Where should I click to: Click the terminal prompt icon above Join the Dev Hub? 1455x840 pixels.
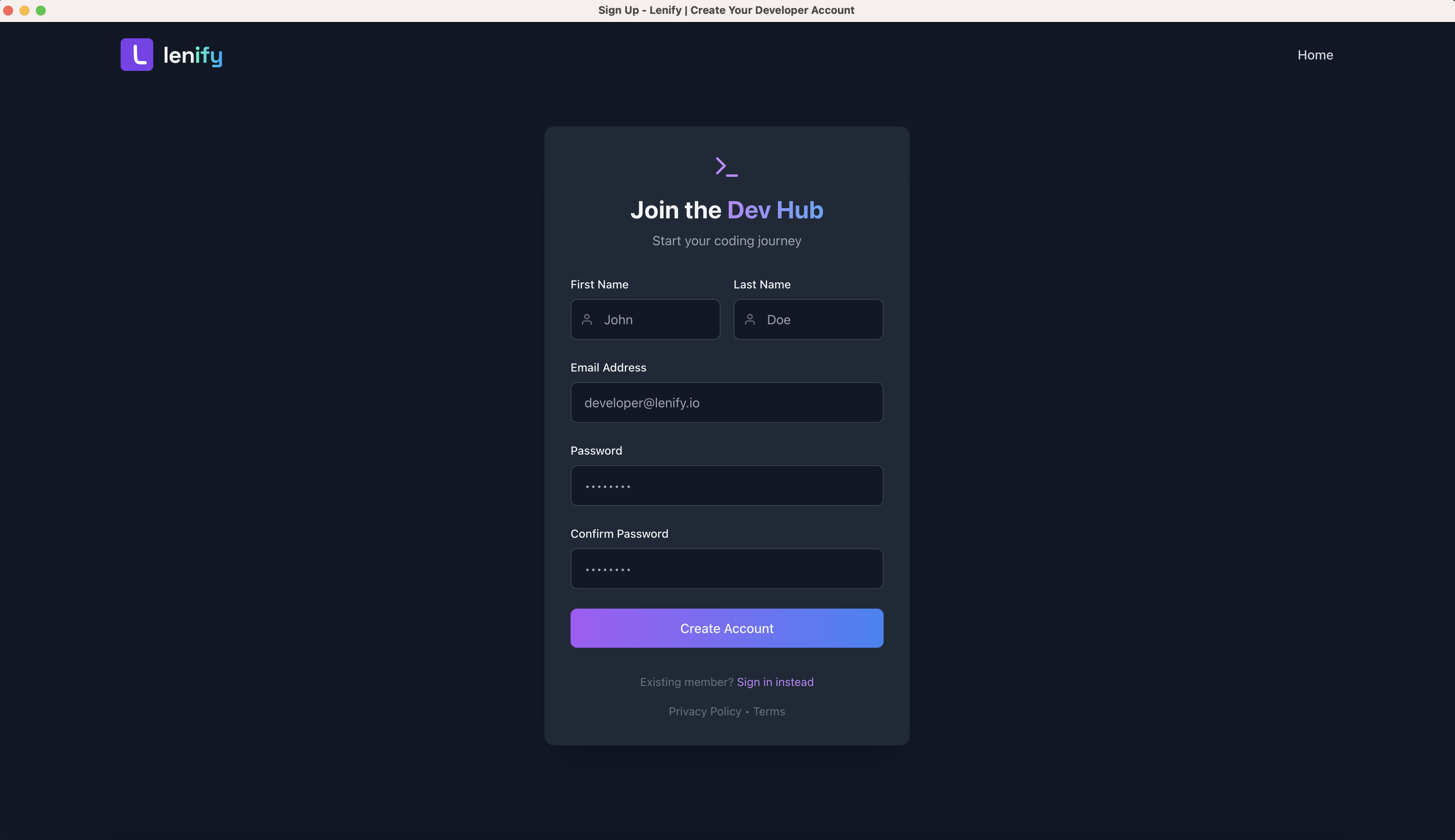[726, 166]
